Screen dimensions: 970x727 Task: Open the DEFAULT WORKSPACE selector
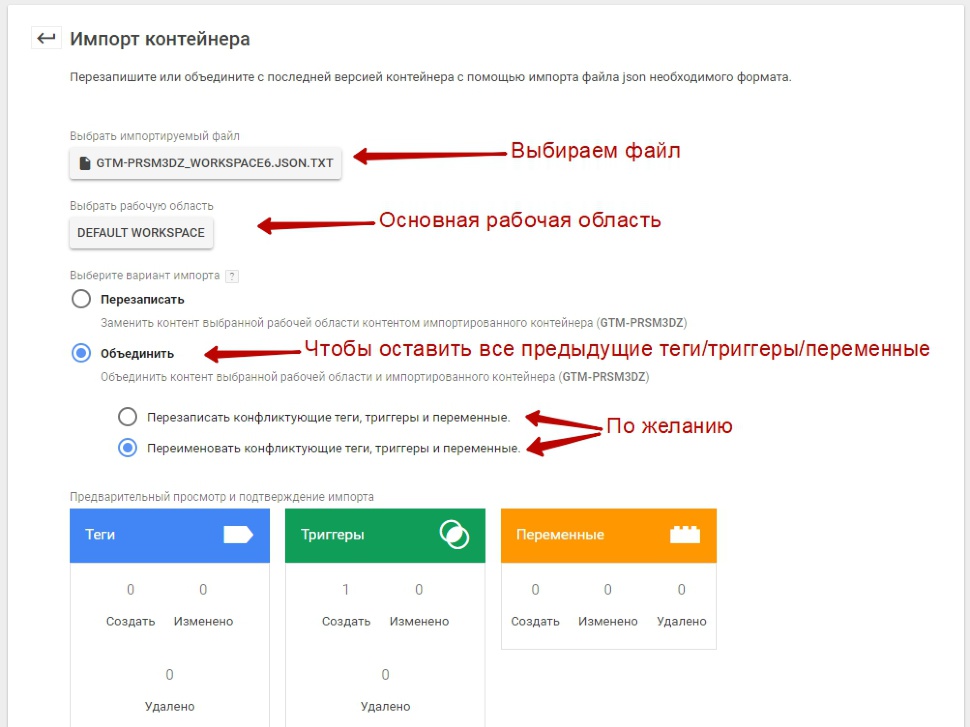tap(141, 233)
